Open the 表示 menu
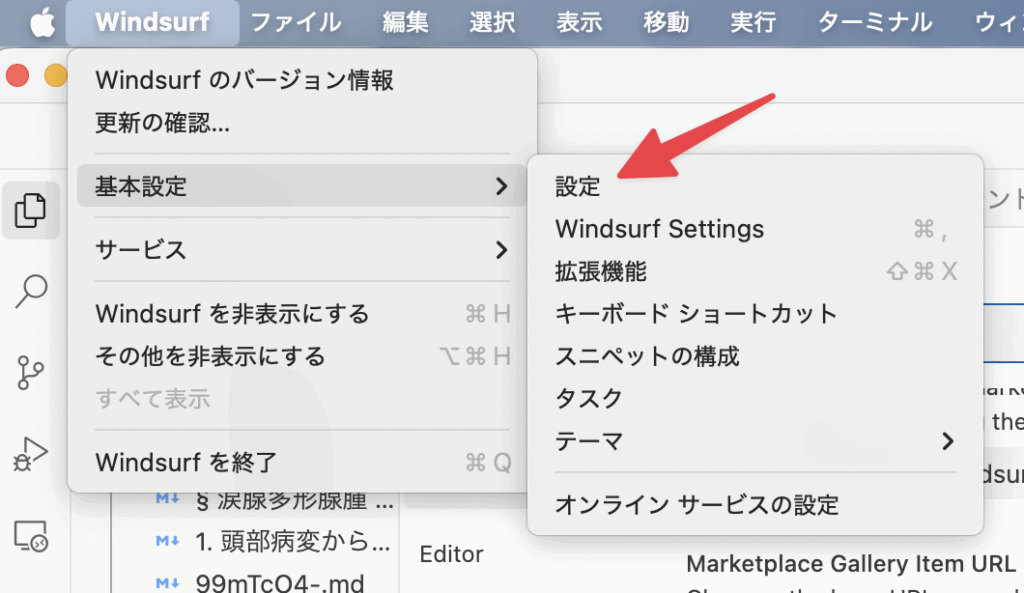 (579, 23)
